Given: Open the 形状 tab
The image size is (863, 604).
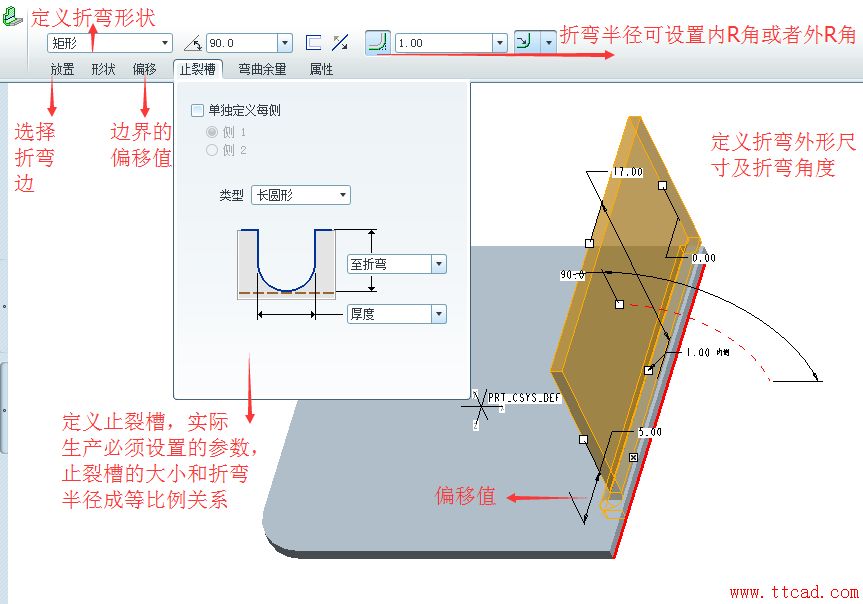Looking at the screenshot, I should click(103, 69).
